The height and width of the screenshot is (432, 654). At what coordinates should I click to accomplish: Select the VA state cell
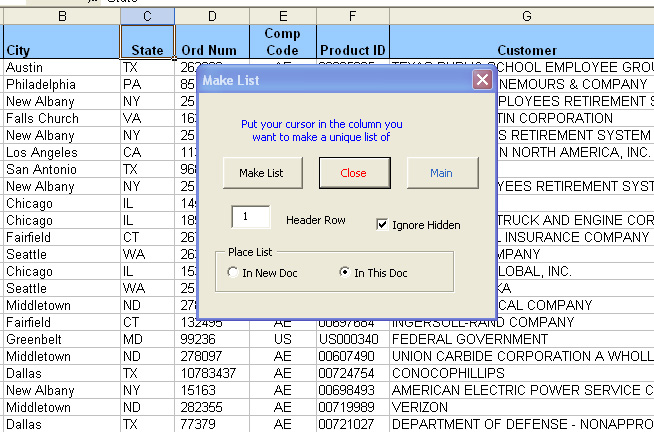tap(147, 118)
